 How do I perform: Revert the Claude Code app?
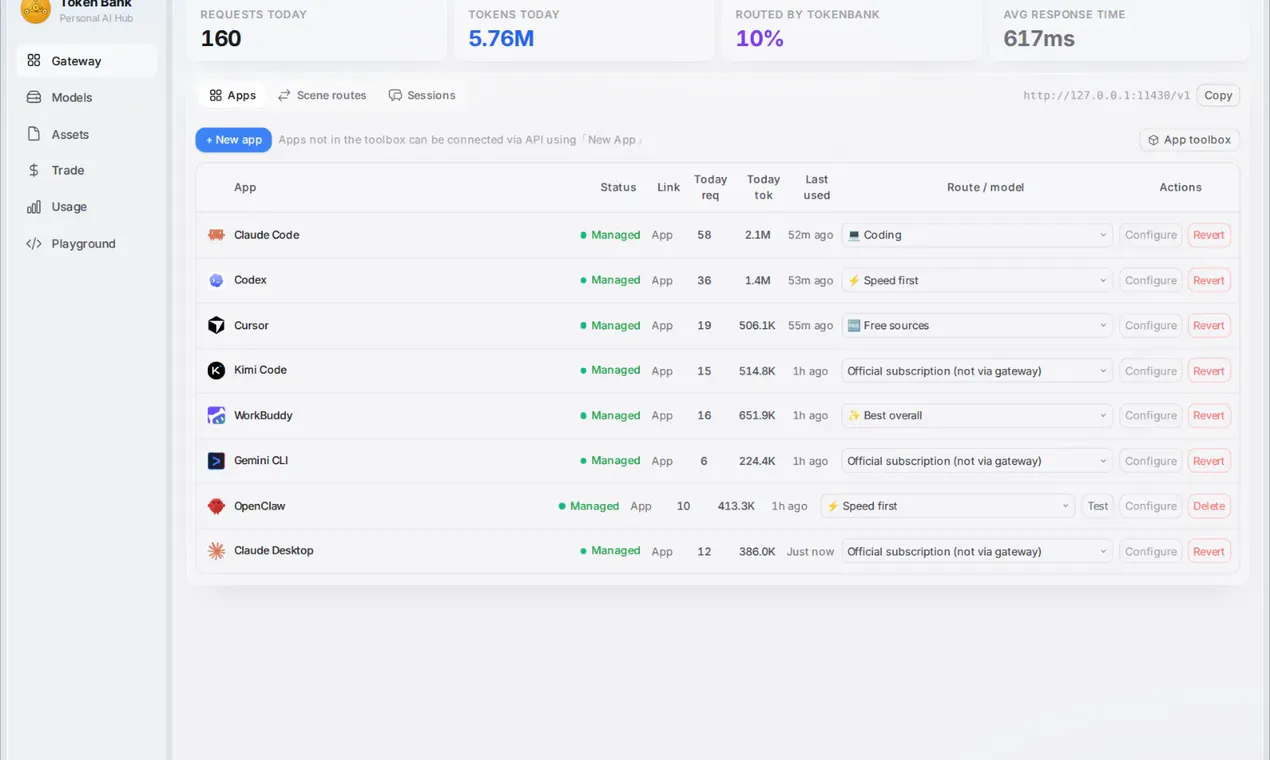point(1209,235)
